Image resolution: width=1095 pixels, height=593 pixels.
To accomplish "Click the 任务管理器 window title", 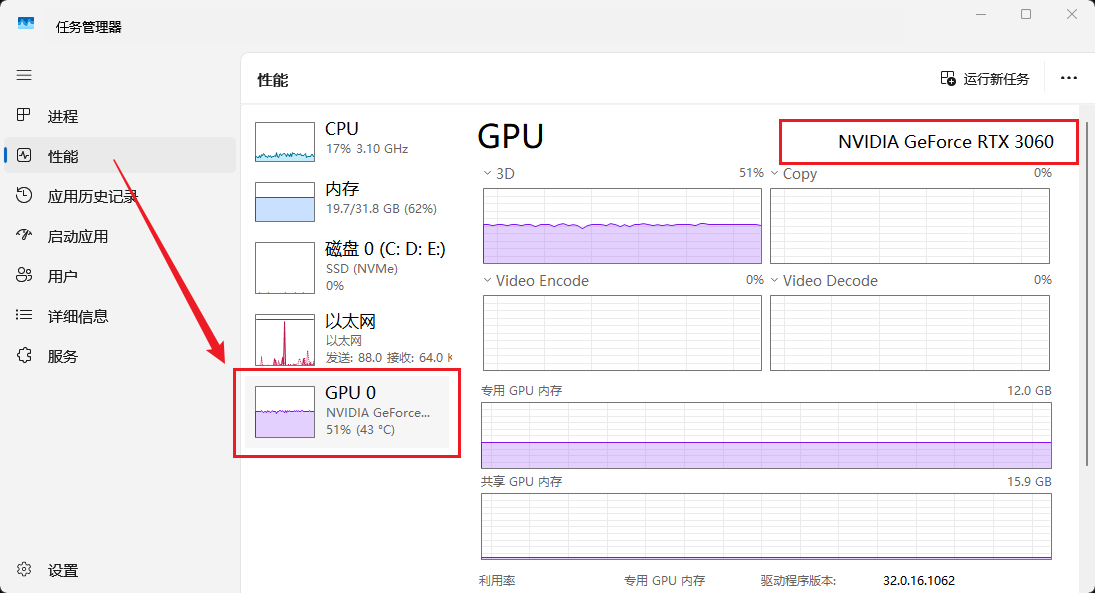I will point(89,27).
